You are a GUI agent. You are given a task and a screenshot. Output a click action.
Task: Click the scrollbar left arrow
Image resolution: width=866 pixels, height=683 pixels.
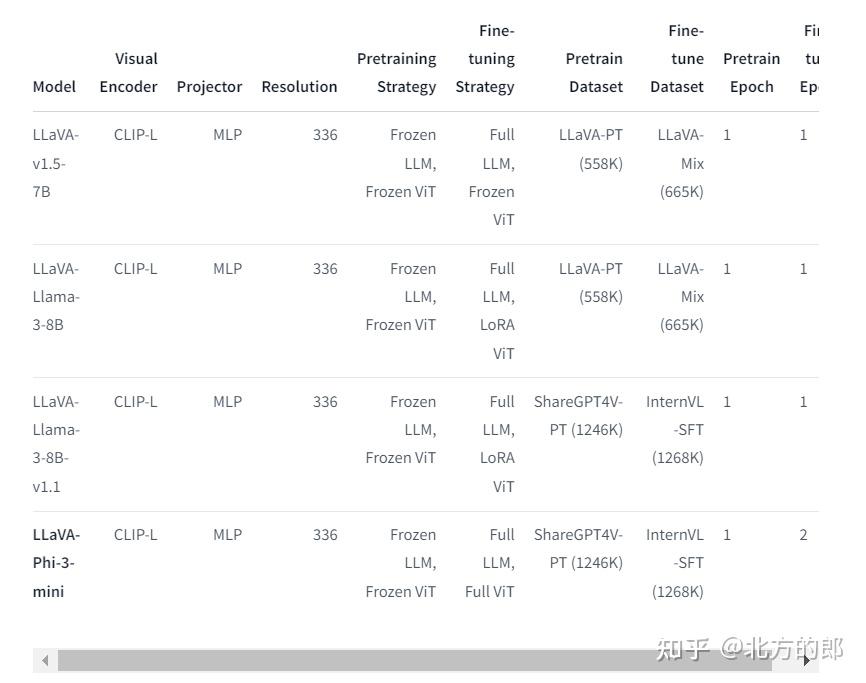point(45,660)
